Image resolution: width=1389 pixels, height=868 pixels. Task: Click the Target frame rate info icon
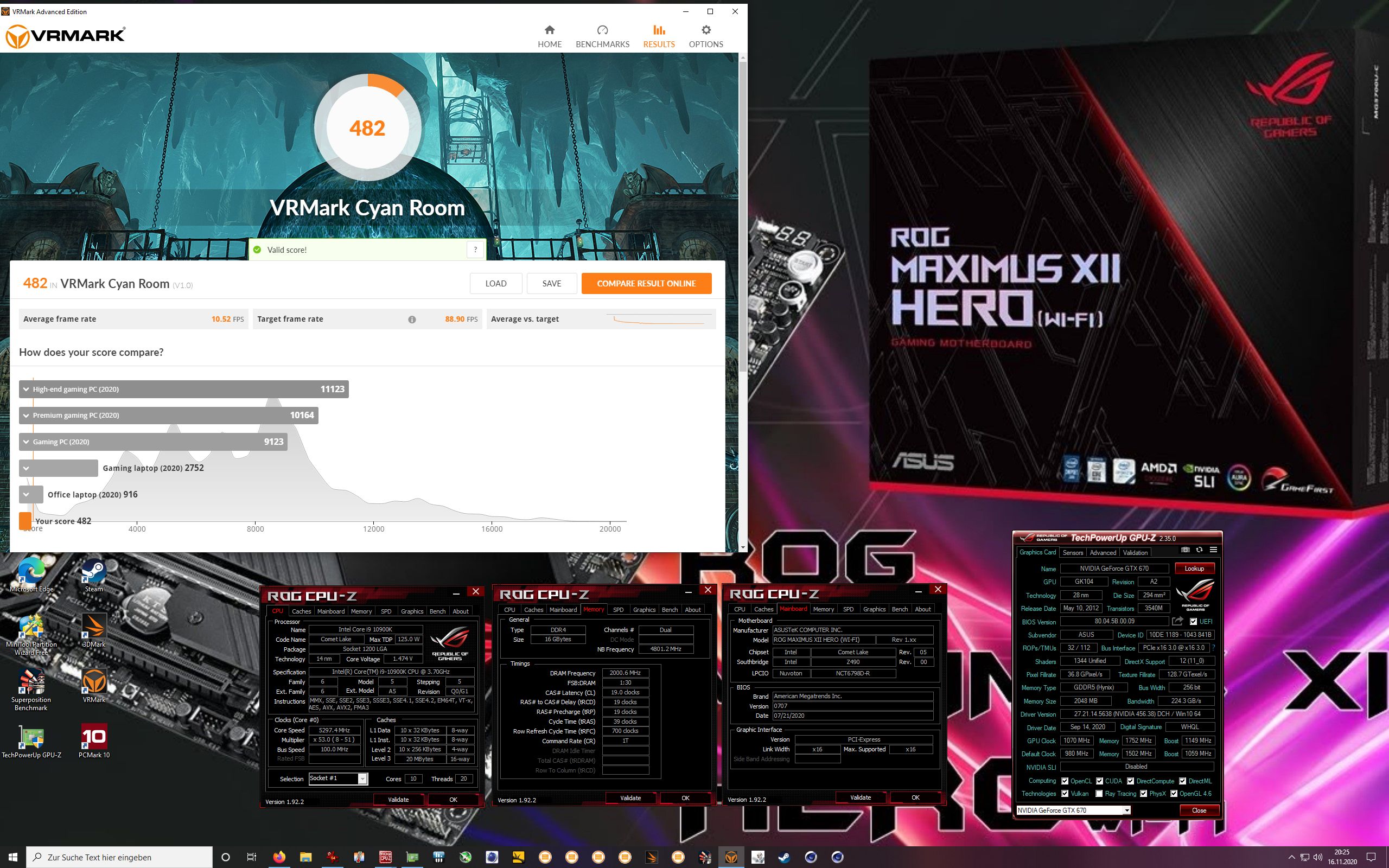pyautogui.click(x=411, y=319)
